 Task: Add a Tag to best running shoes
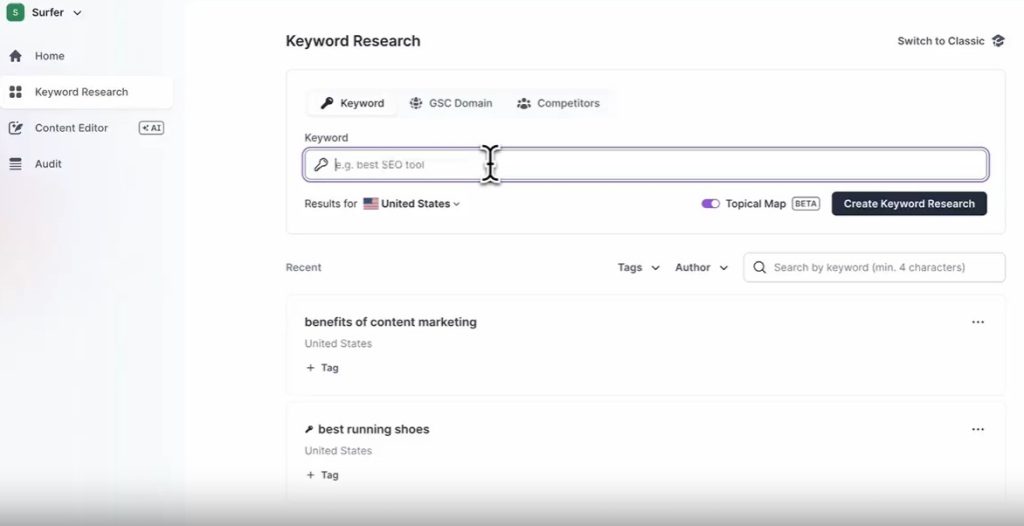click(323, 475)
